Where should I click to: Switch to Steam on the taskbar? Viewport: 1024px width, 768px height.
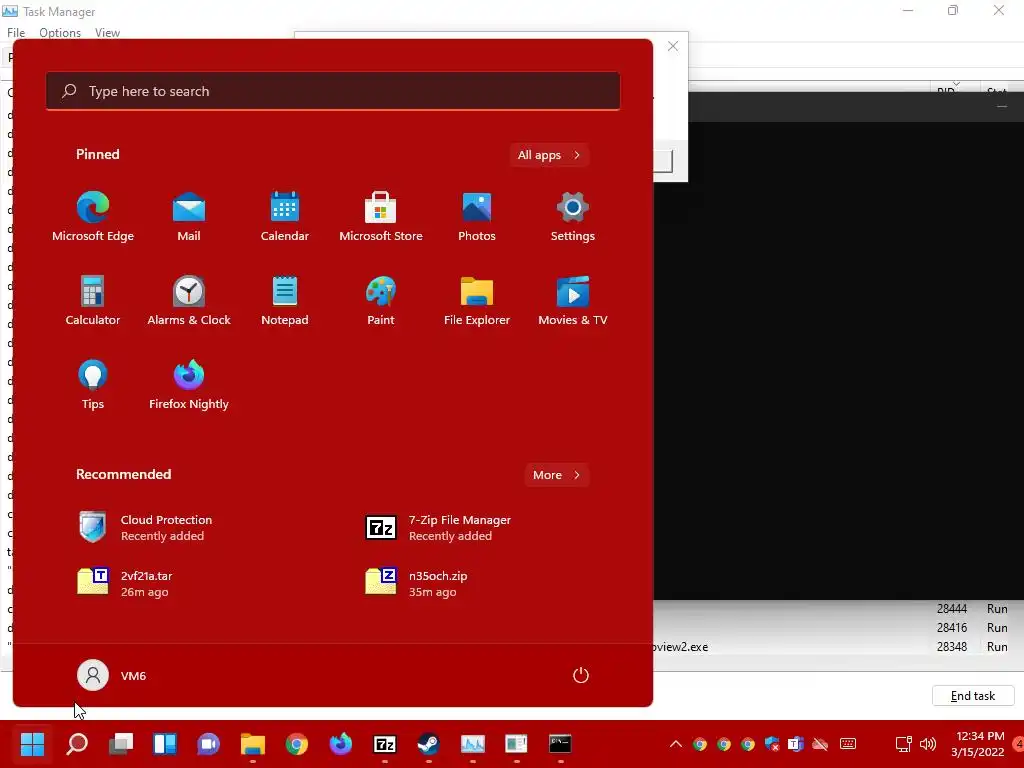428,744
